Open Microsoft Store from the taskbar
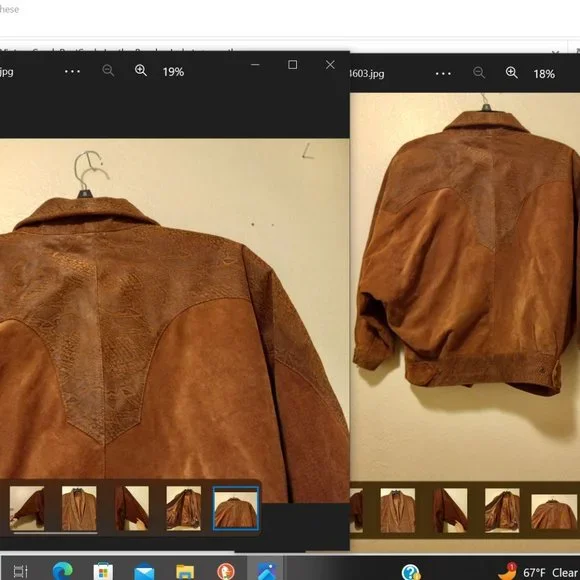 click(103, 571)
